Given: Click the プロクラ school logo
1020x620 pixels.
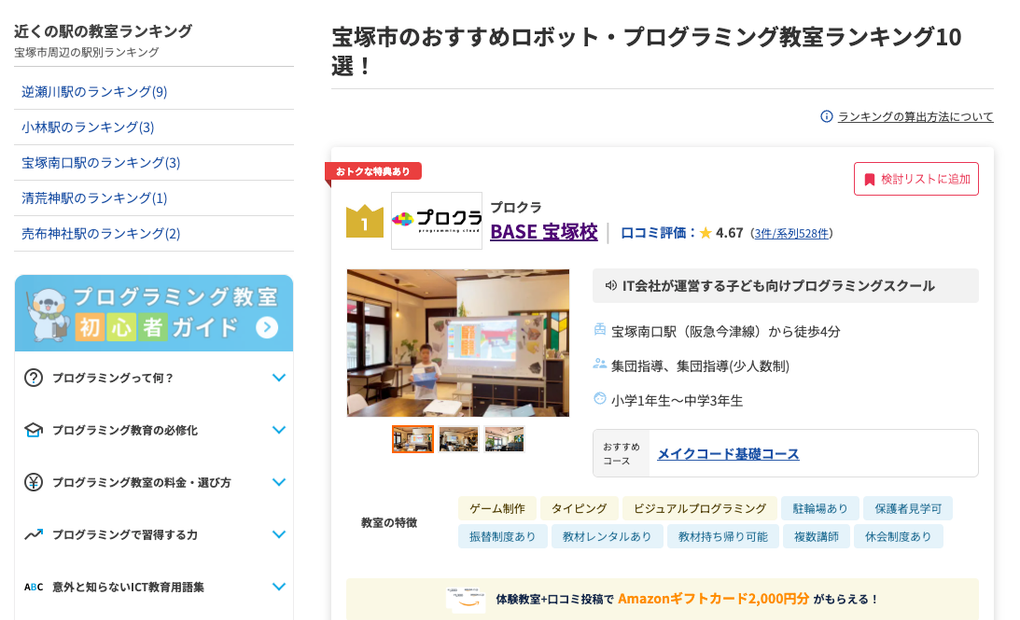Looking at the screenshot, I should 436,221.
